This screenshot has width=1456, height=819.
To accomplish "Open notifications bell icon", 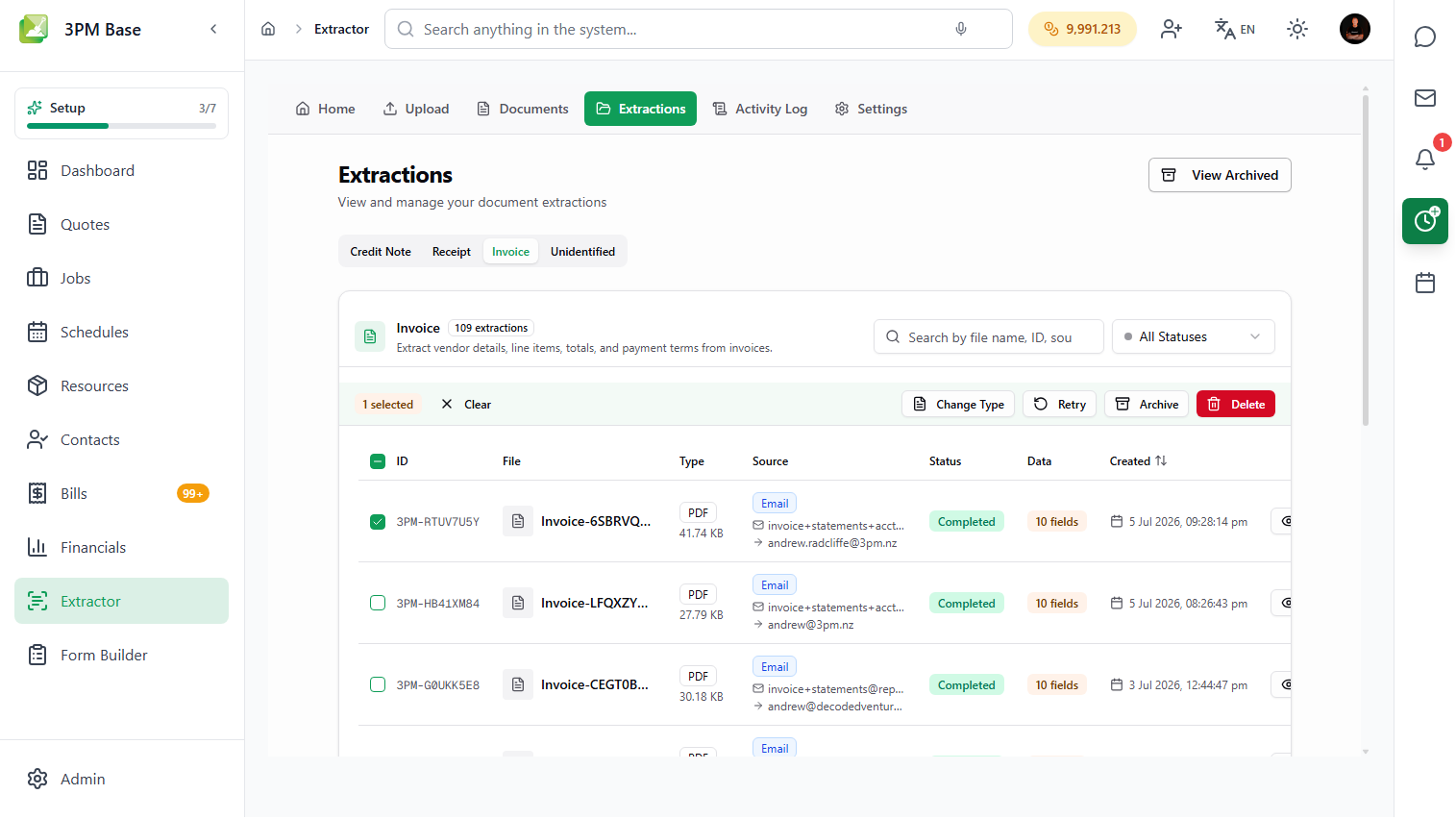I will pyautogui.click(x=1425, y=160).
